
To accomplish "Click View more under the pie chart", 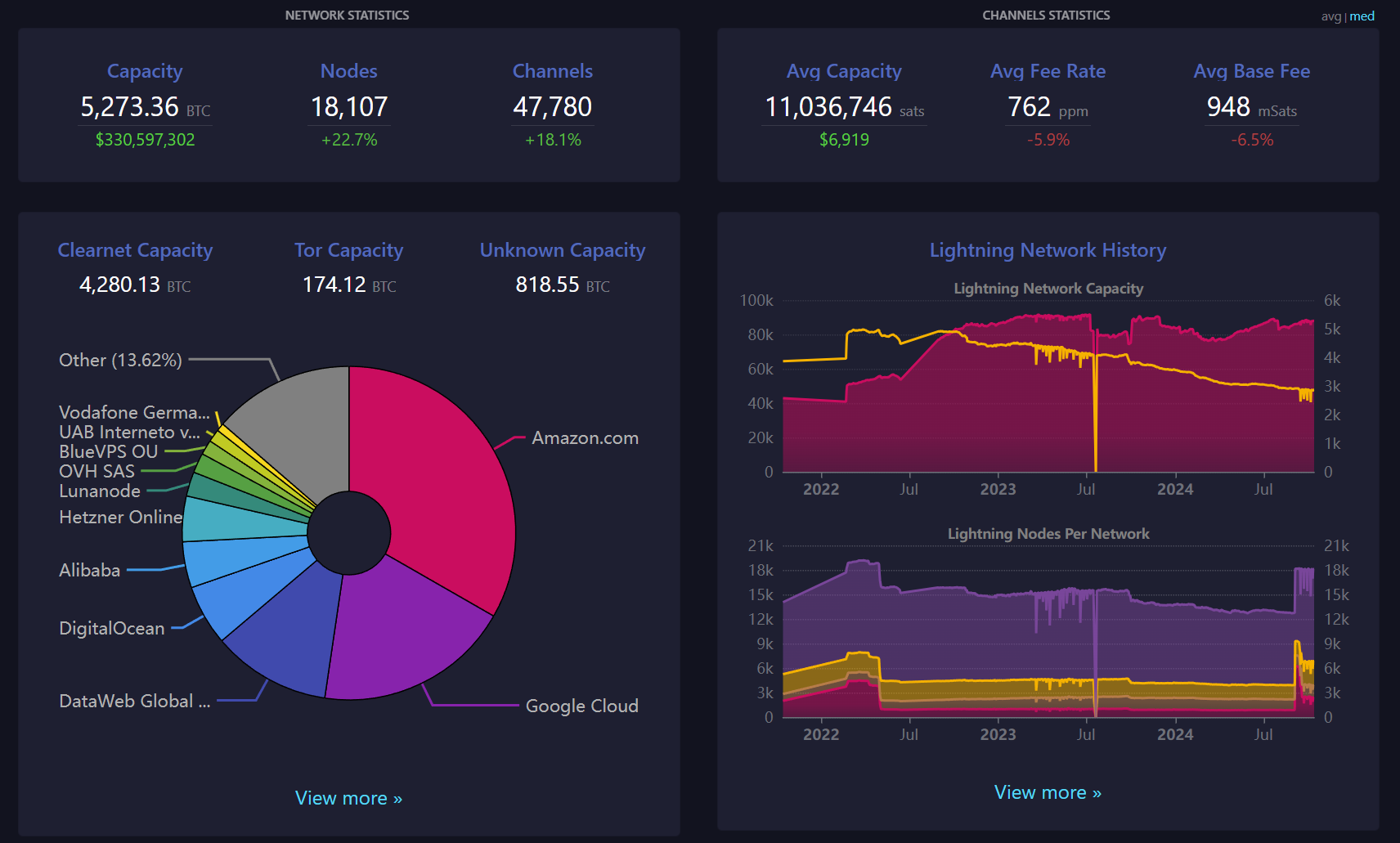I will pos(348,798).
